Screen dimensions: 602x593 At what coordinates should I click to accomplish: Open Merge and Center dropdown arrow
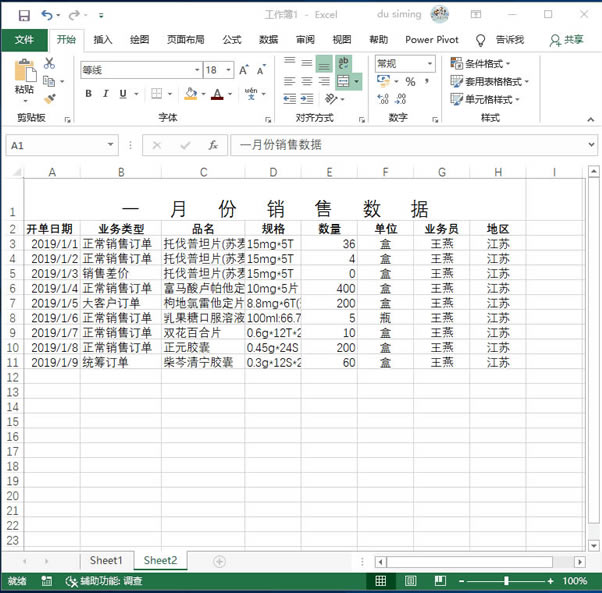point(357,81)
